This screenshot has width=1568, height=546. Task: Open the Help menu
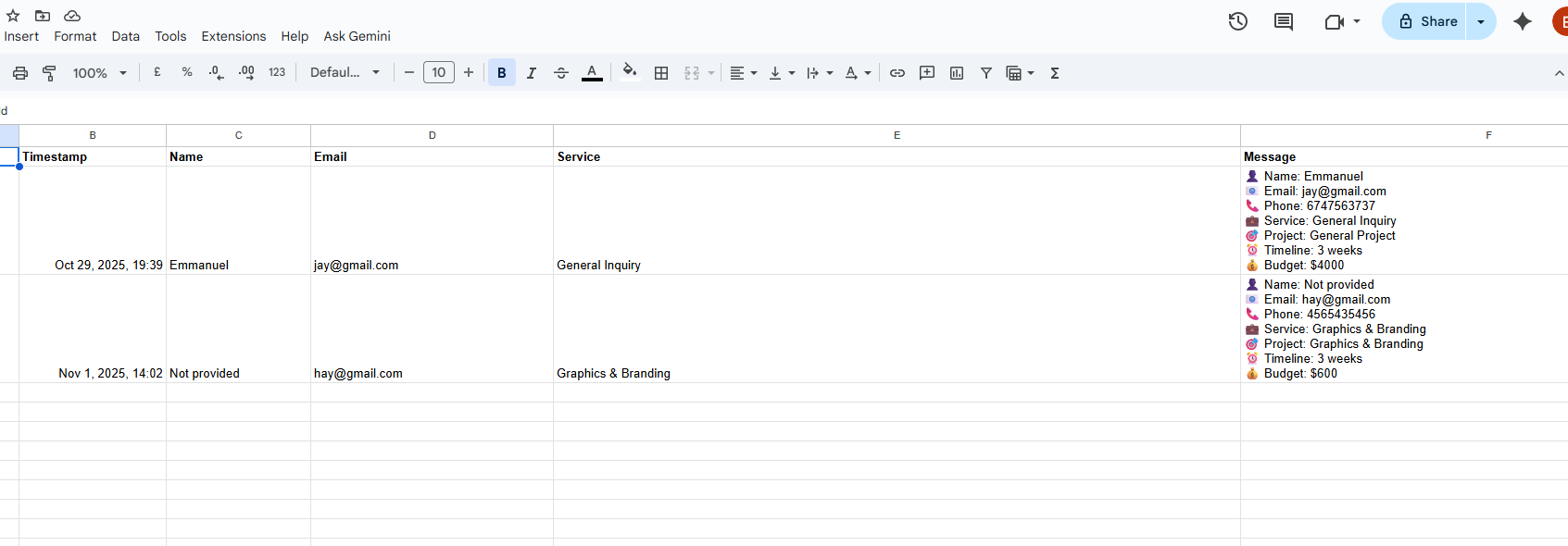295,36
